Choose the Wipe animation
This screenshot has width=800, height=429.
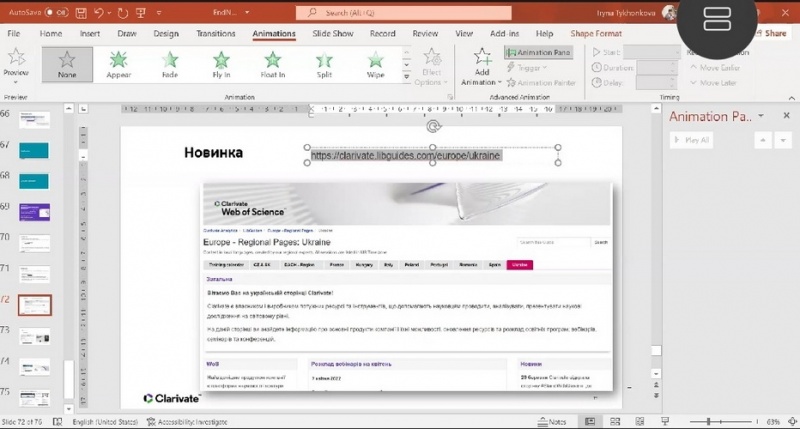tap(375, 65)
